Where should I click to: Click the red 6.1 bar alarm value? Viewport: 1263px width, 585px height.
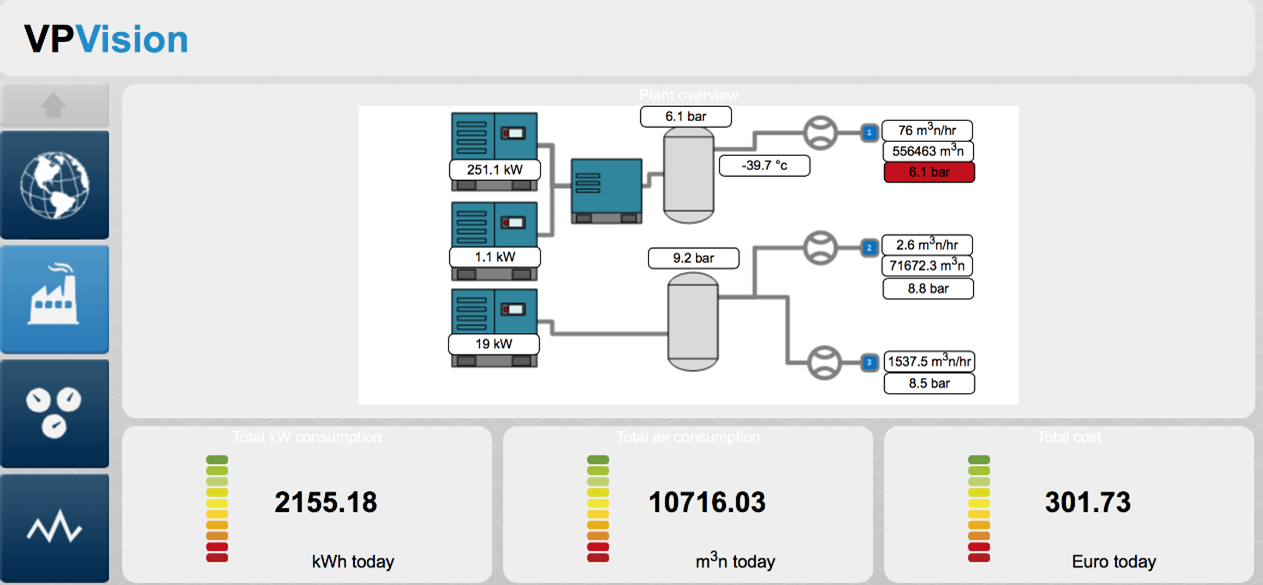click(928, 172)
